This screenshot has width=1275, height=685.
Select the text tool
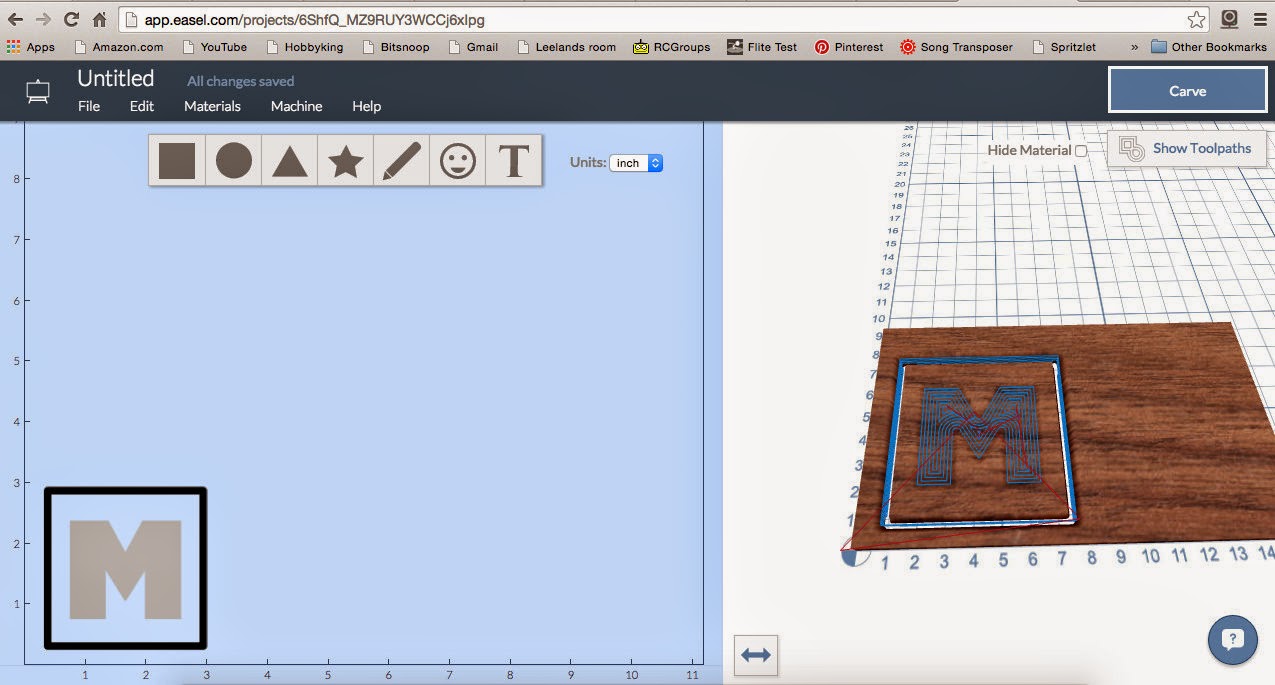point(514,160)
